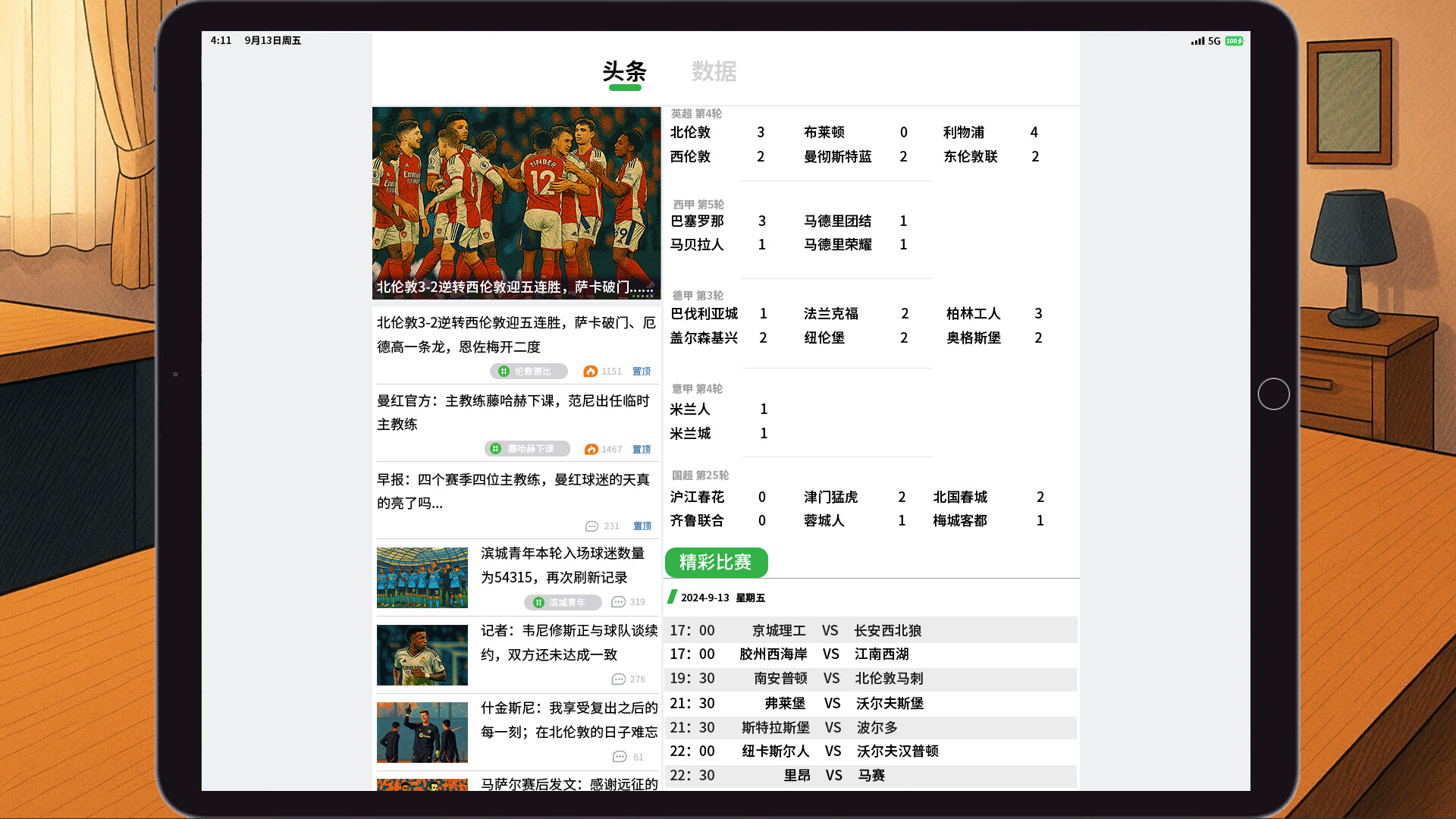1456x819 pixels.
Task: Click the flame icon beside 1151
Action: (590, 371)
